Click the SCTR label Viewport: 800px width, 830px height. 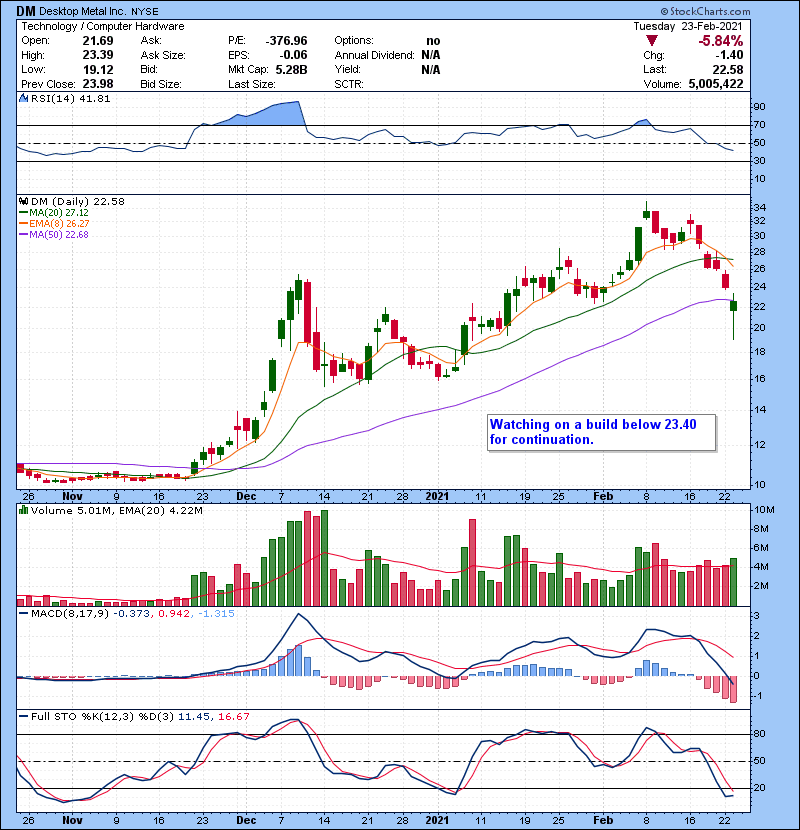coord(349,84)
